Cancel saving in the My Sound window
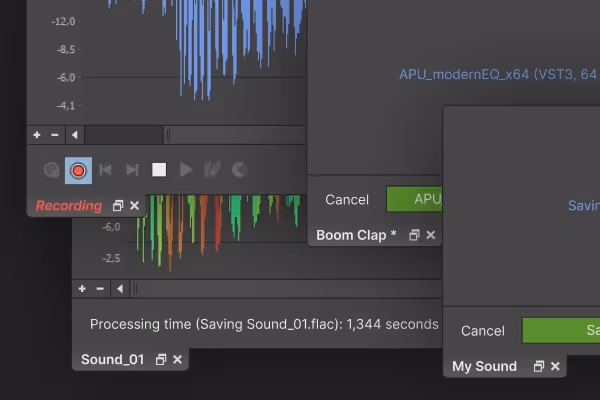The height and width of the screenshot is (400, 600). pyautogui.click(x=483, y=331)
